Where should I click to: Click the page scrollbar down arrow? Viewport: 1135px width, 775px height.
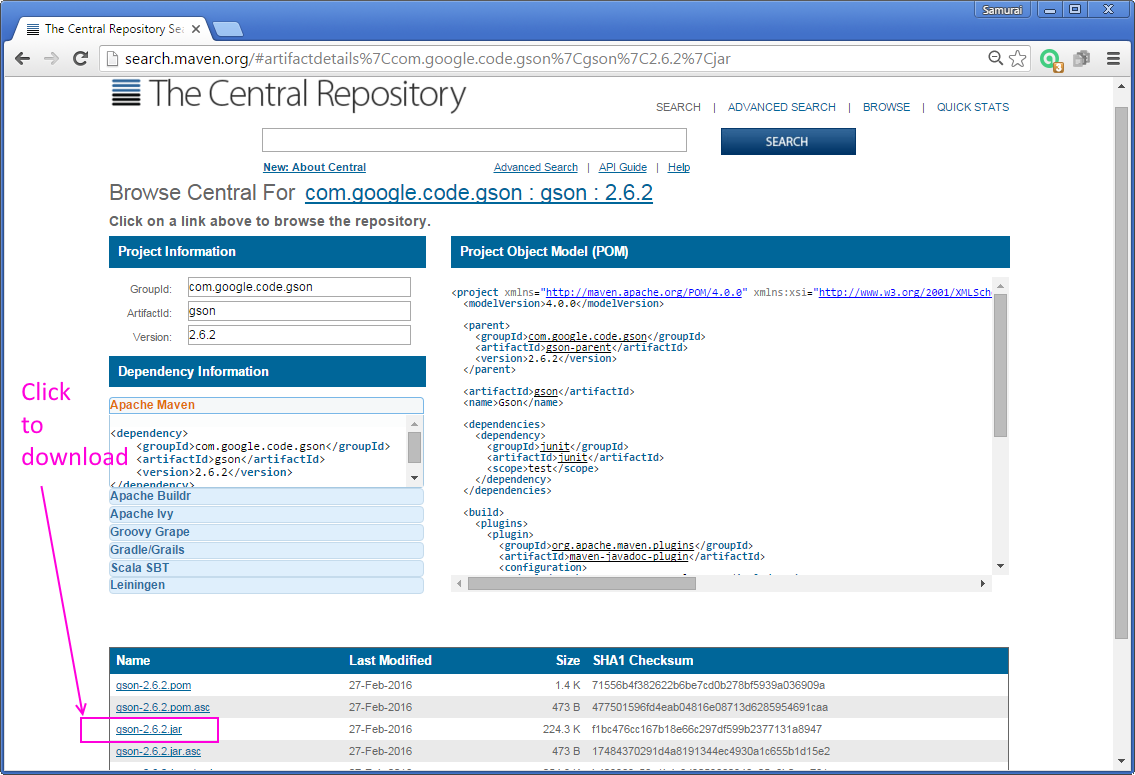point(1121,761)
